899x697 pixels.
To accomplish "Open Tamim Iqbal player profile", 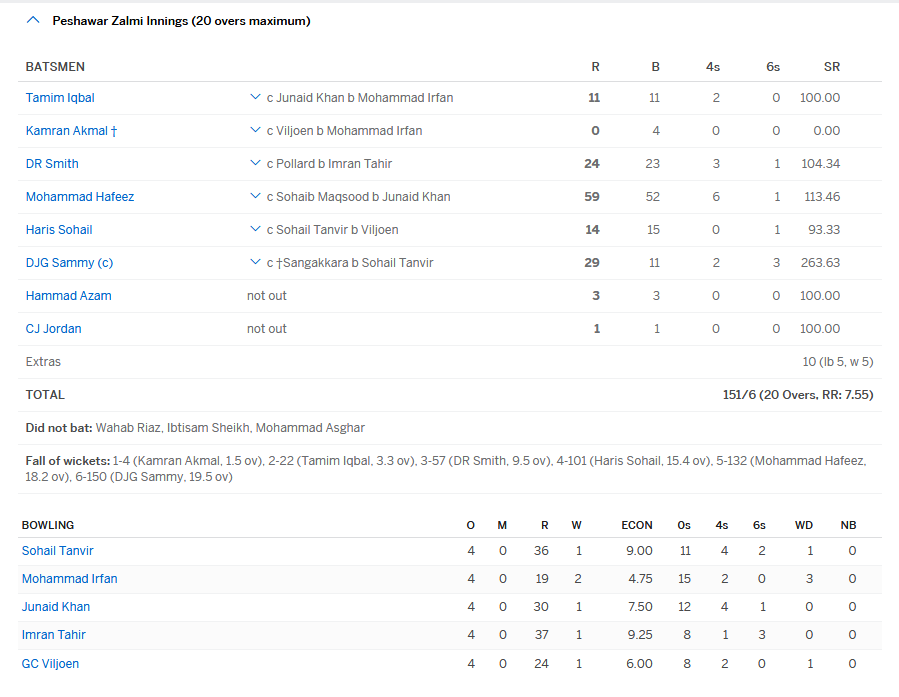I will click(x=60, y=98).
